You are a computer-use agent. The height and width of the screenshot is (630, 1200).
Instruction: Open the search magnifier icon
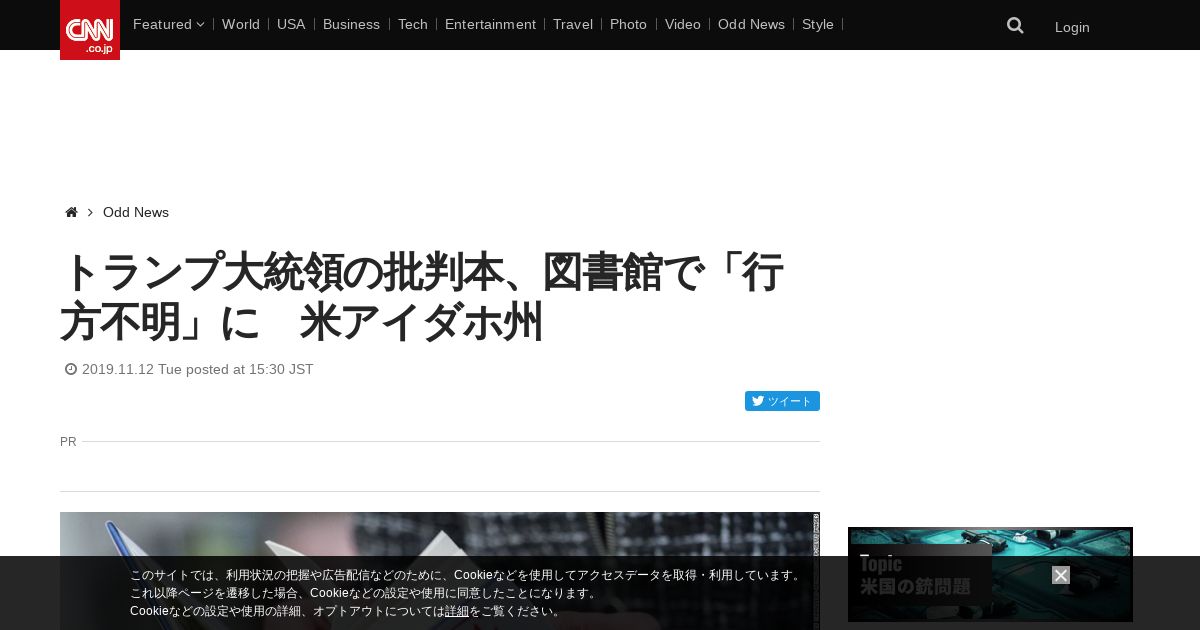coord(1015,26)
